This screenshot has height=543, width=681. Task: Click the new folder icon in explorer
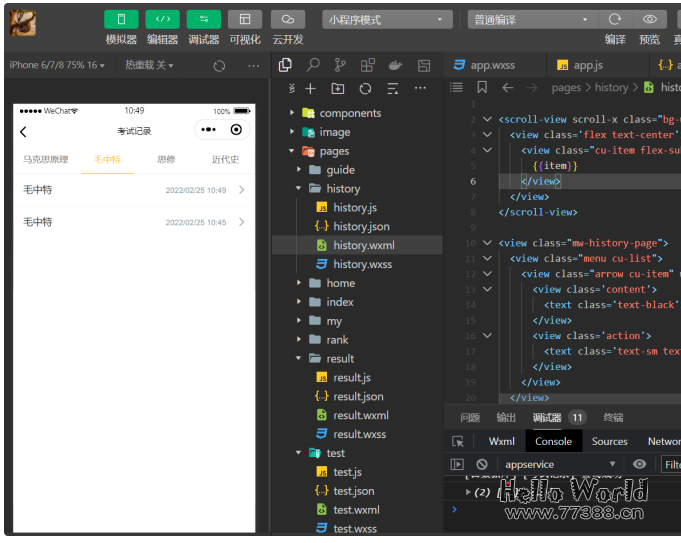(337, 88)
